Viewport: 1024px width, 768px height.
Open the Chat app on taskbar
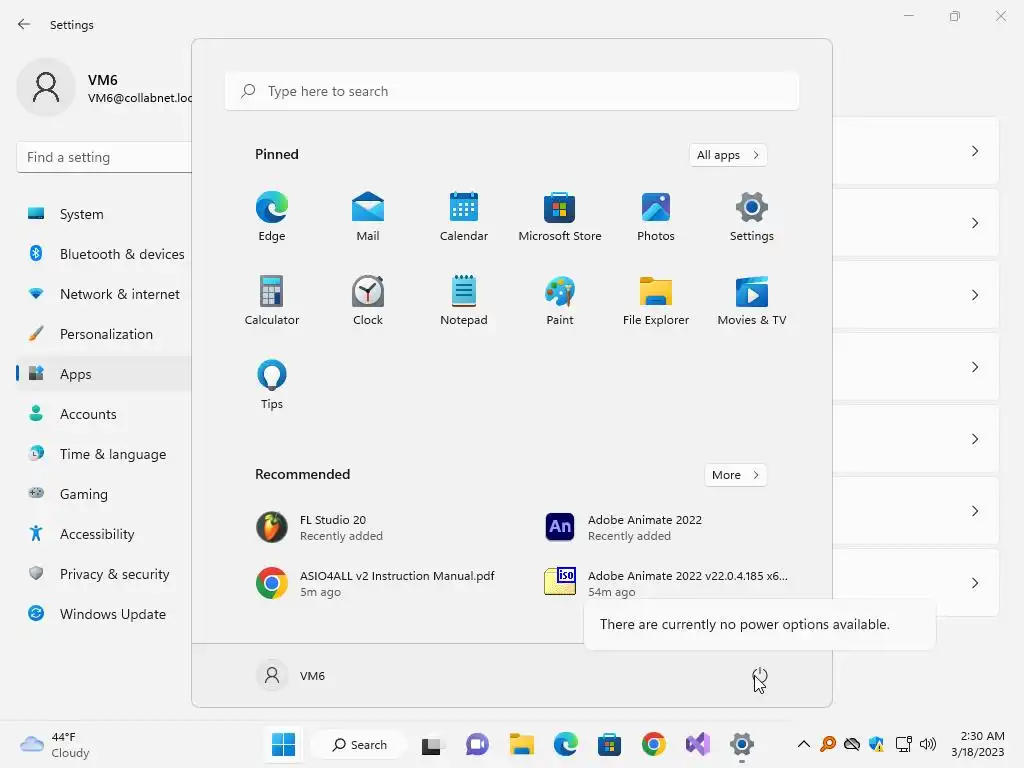pos(477,744)
